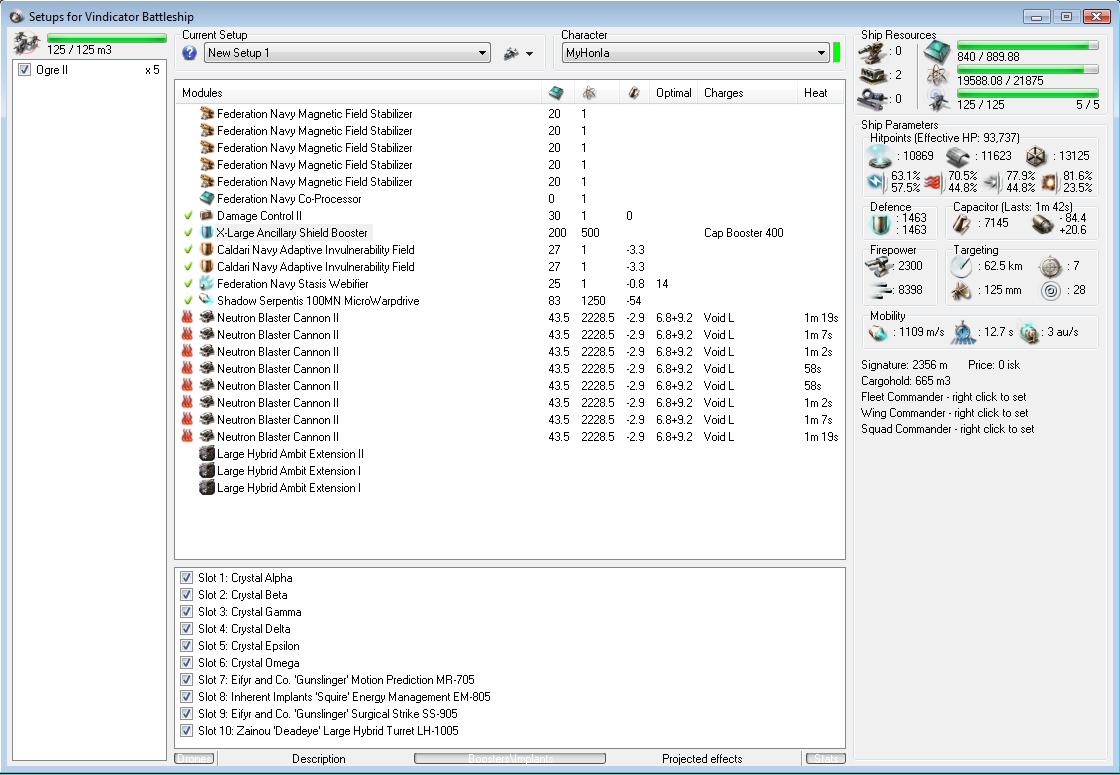Click the hull hitpoints icon showing 13125
Viewport: 1120px width, 775px height.
pos(1036,156)
